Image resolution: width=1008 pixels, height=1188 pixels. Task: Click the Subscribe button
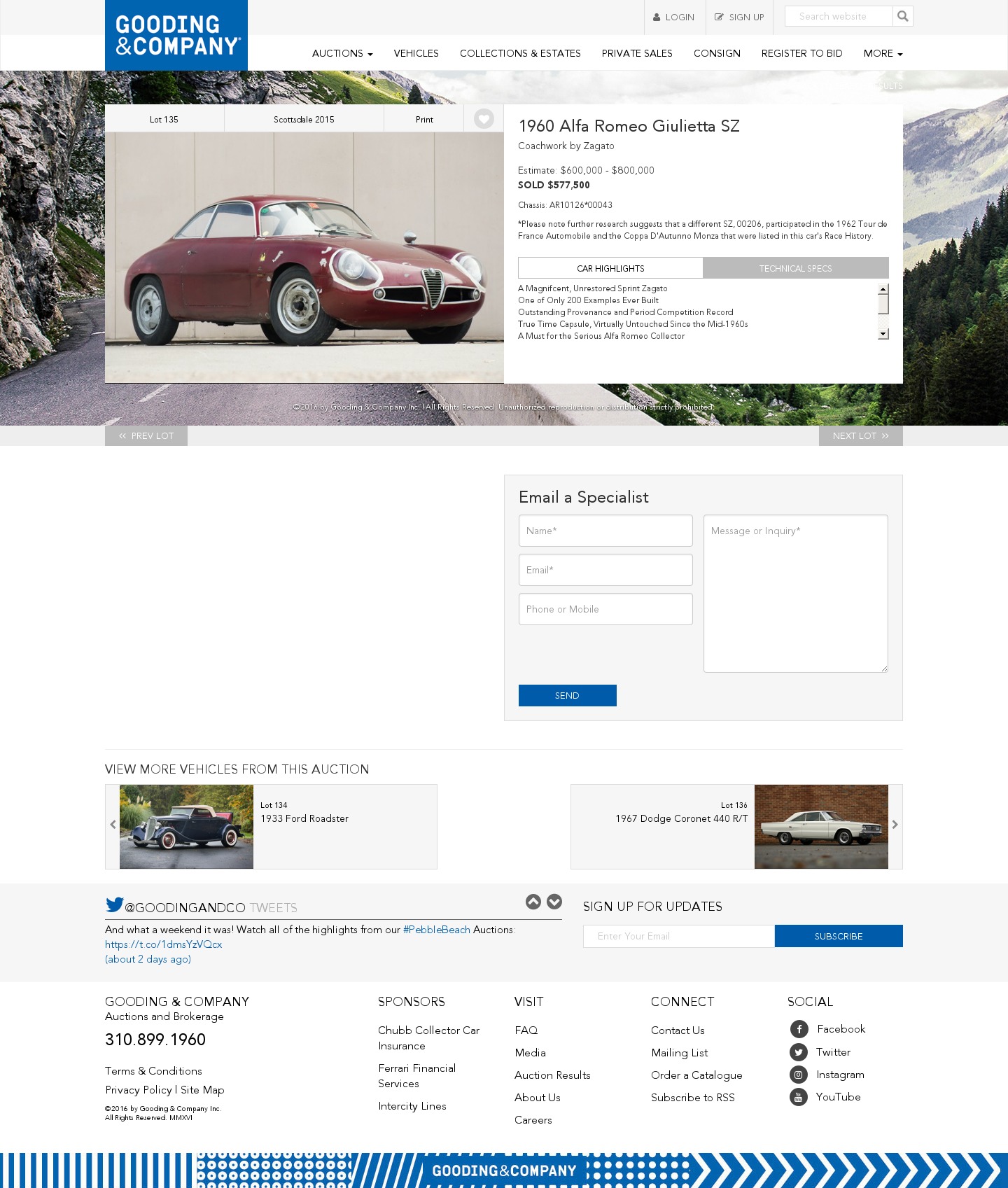839,936
